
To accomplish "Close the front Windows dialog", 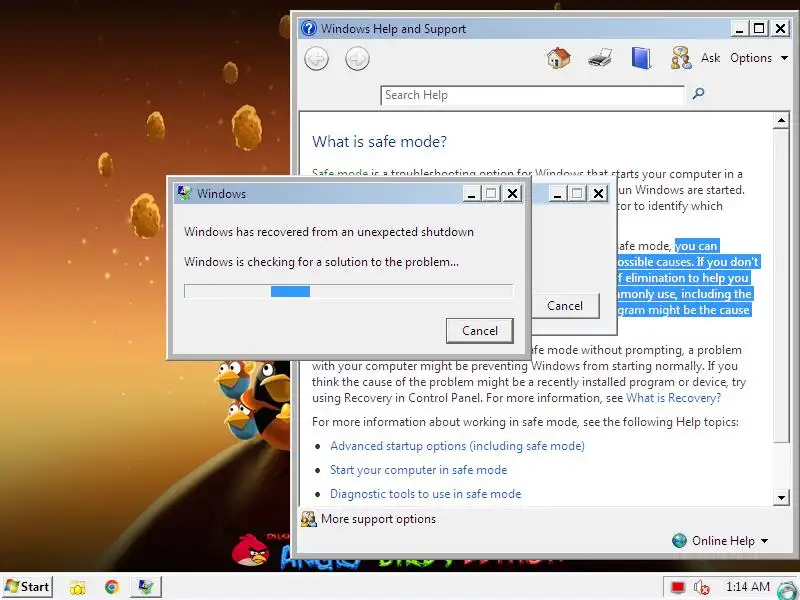I will [512, 194].
